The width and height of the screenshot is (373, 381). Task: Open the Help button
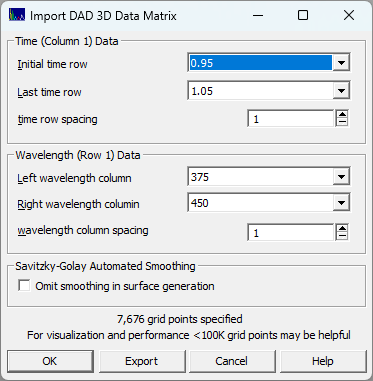pos(323,361)
